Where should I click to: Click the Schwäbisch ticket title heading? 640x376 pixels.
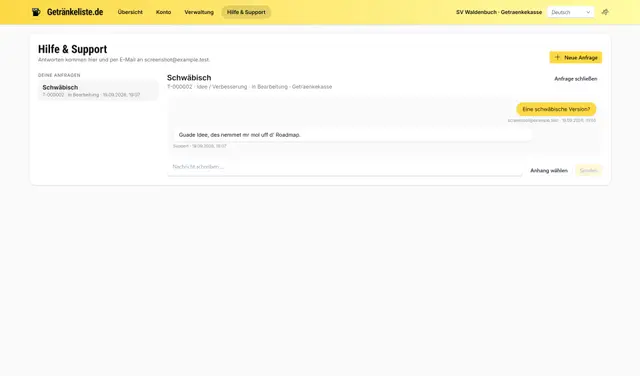(189, 78)
